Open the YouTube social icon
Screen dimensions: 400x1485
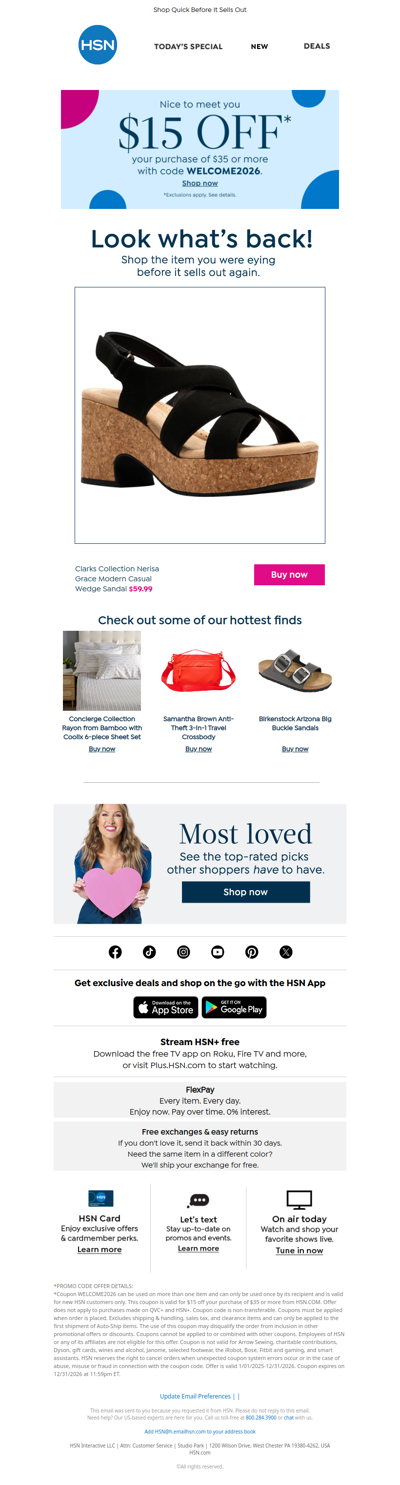[x=217, y=951]
